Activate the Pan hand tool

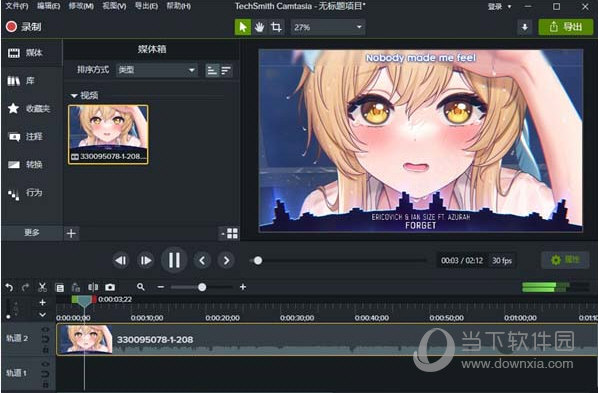point(259,27)
